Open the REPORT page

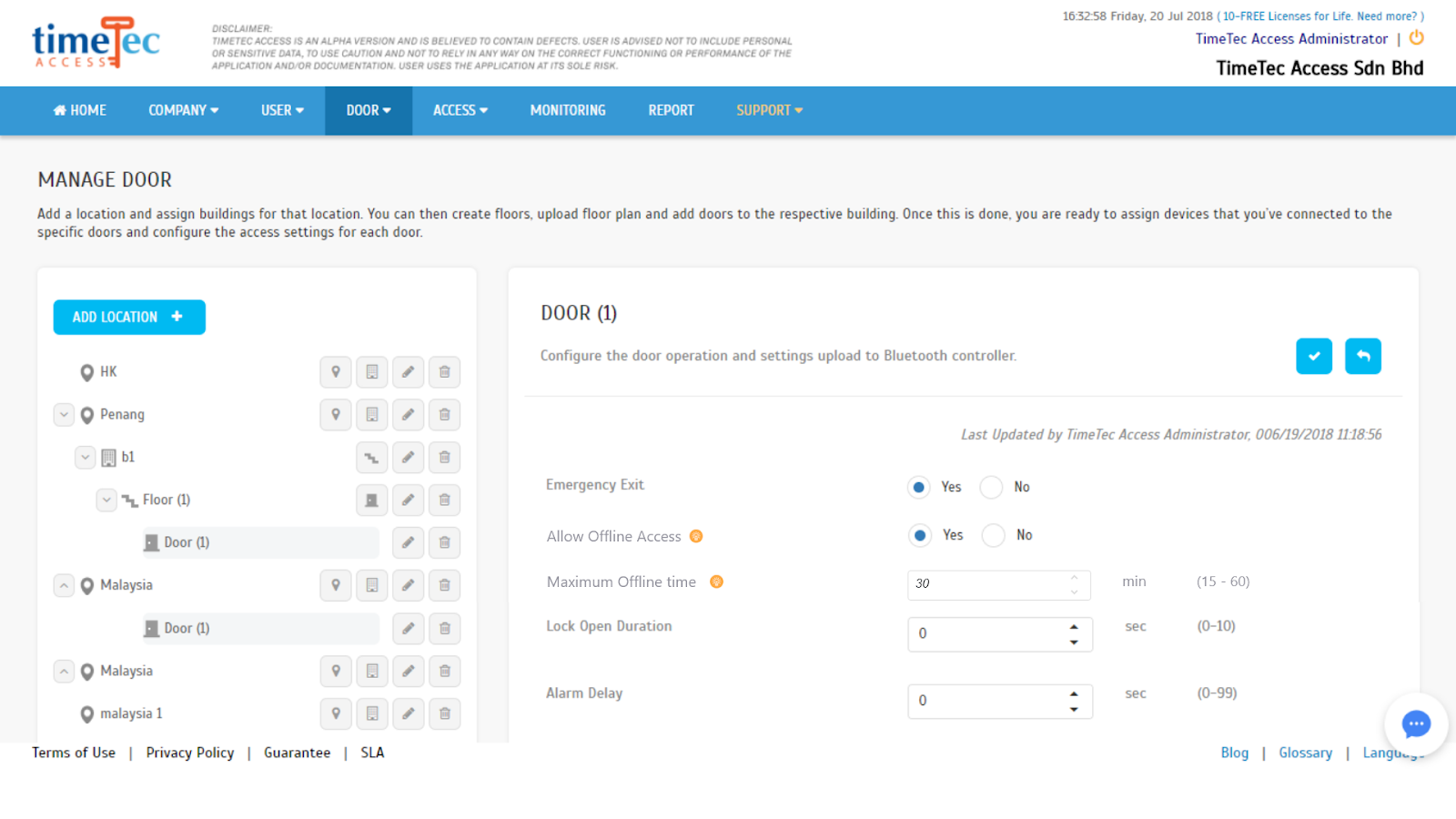point(672,110)
